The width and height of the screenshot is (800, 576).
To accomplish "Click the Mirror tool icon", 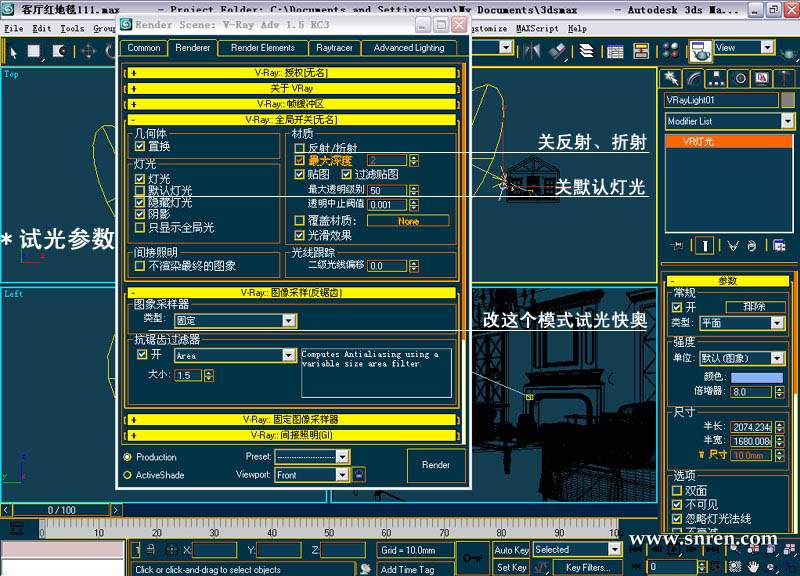I will click(x=532, y=51).
